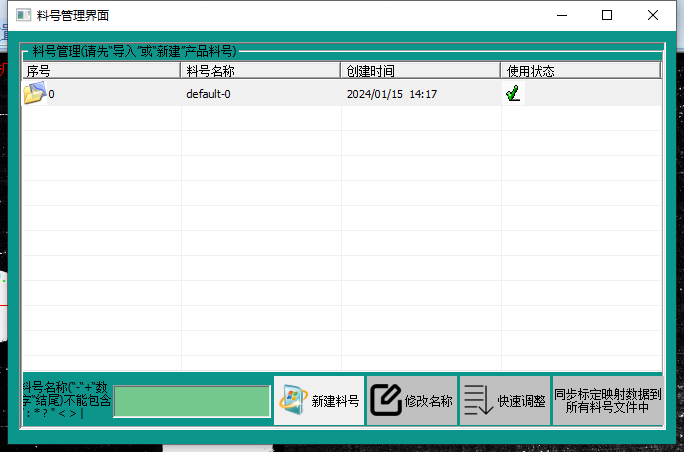Click the app icon in the title bar
This screenshot has width=684, height=452.
(x=23, y=15)
